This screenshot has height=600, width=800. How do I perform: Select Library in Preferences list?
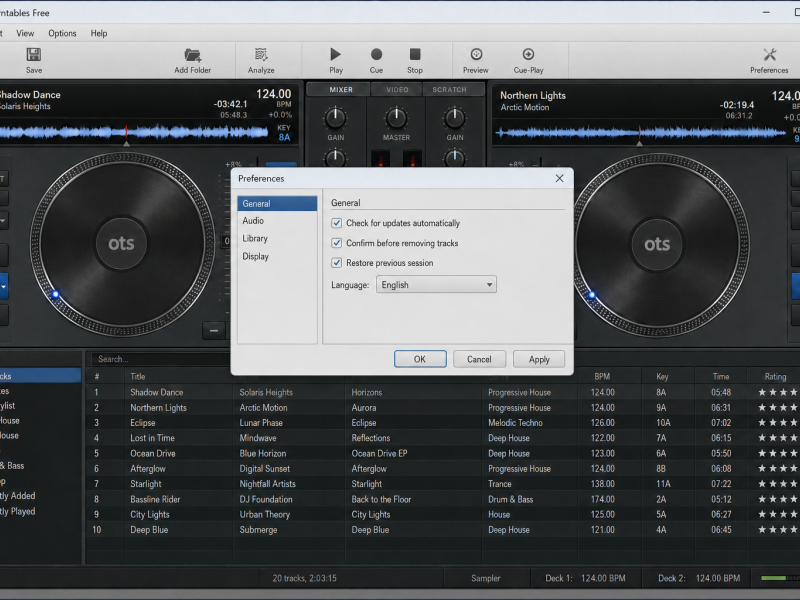tap(277, 238)
